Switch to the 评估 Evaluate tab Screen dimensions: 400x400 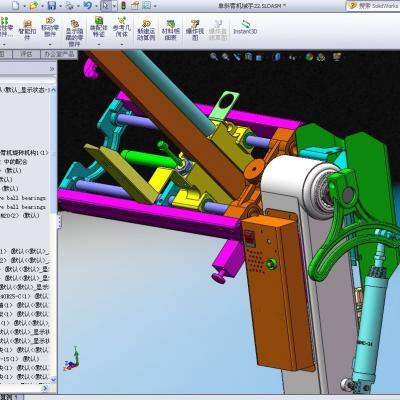click(26, 54)
